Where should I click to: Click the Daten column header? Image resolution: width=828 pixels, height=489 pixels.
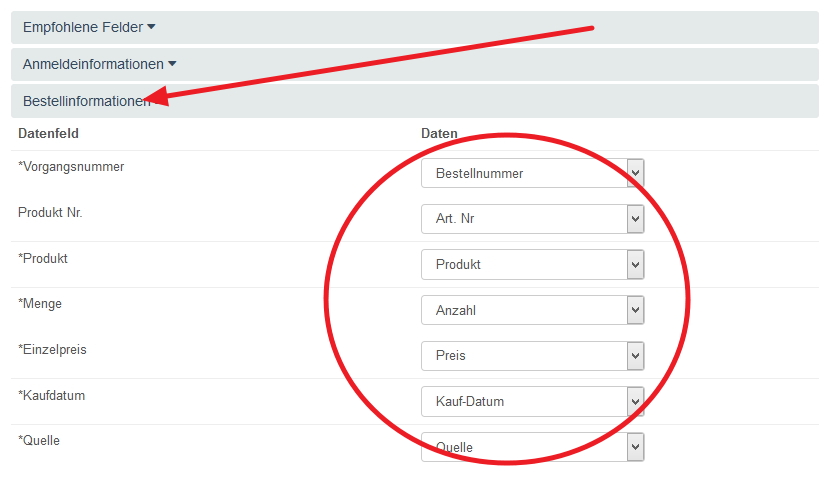click(x=439, y=133)
